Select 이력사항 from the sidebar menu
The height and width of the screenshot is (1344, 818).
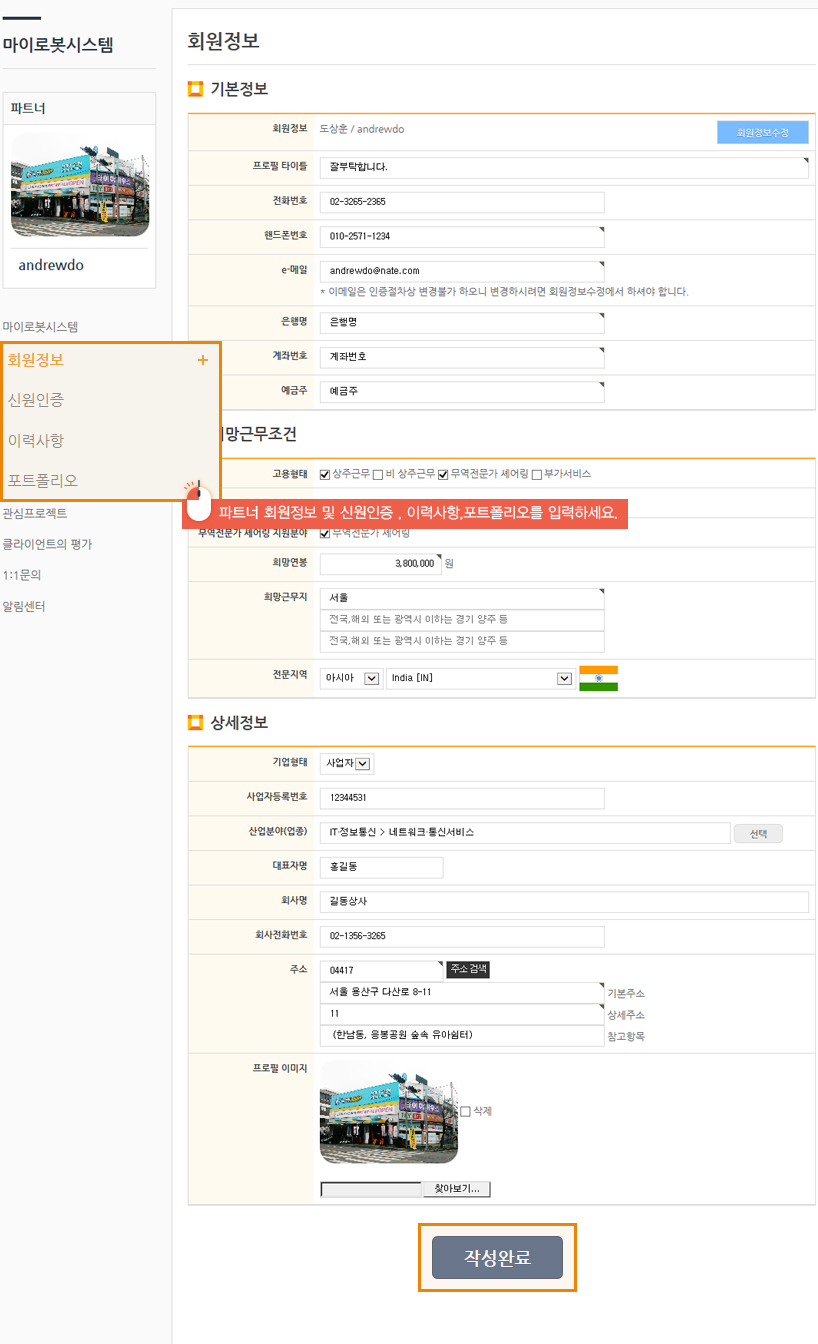point(36,440)
